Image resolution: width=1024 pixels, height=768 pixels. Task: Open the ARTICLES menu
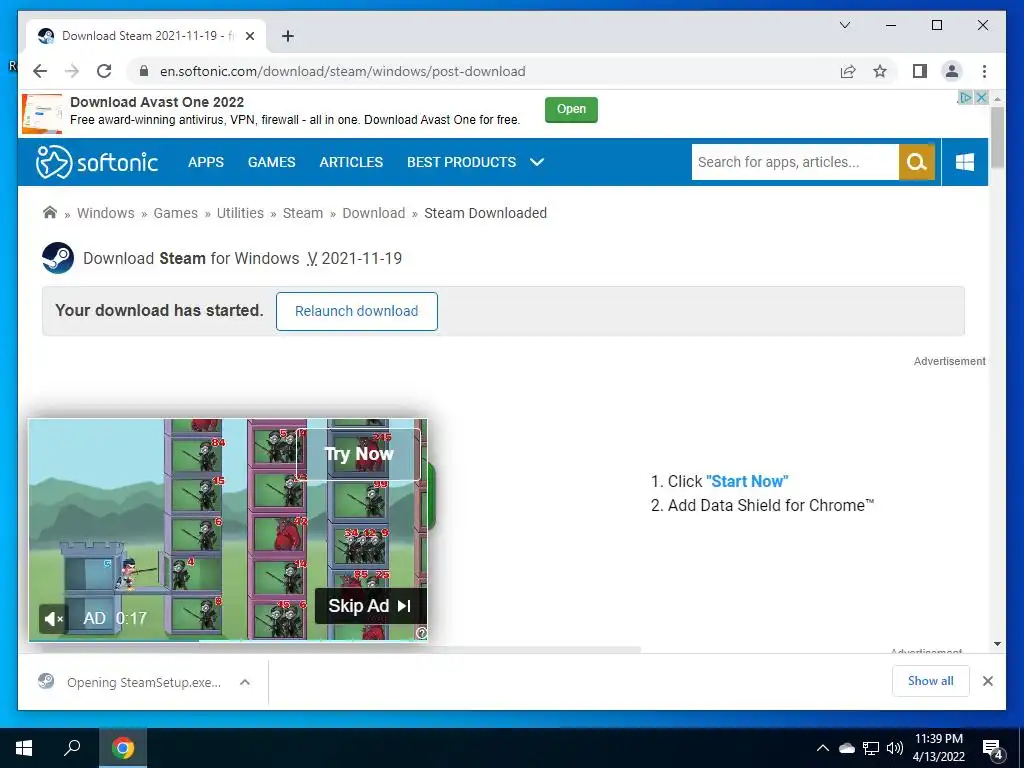[351, 162]
